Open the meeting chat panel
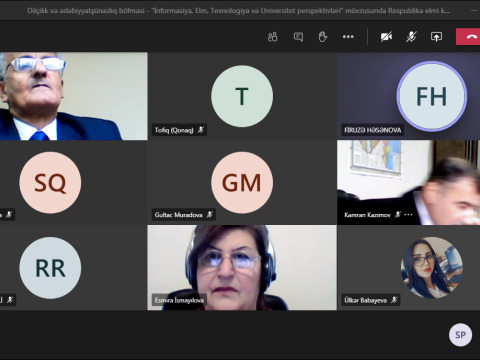 tap(298, 37)
